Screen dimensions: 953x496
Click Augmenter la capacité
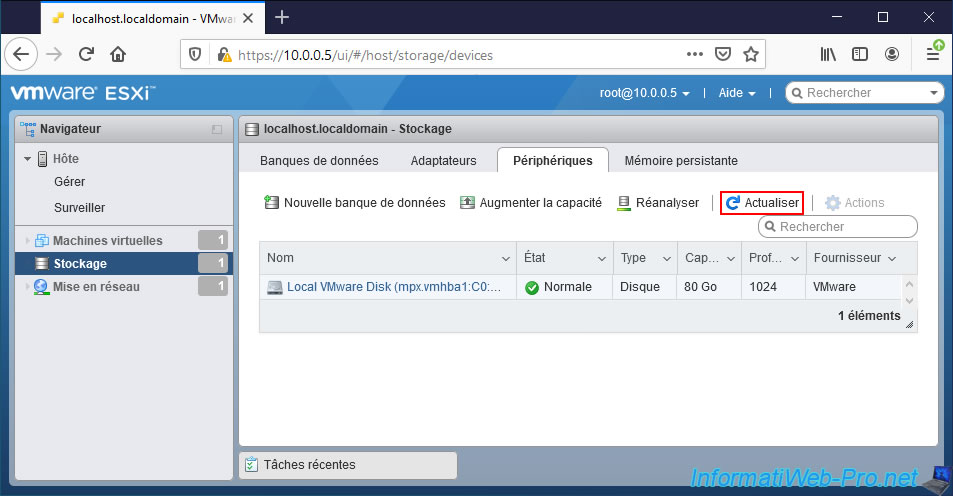click(x=531, y=202)
